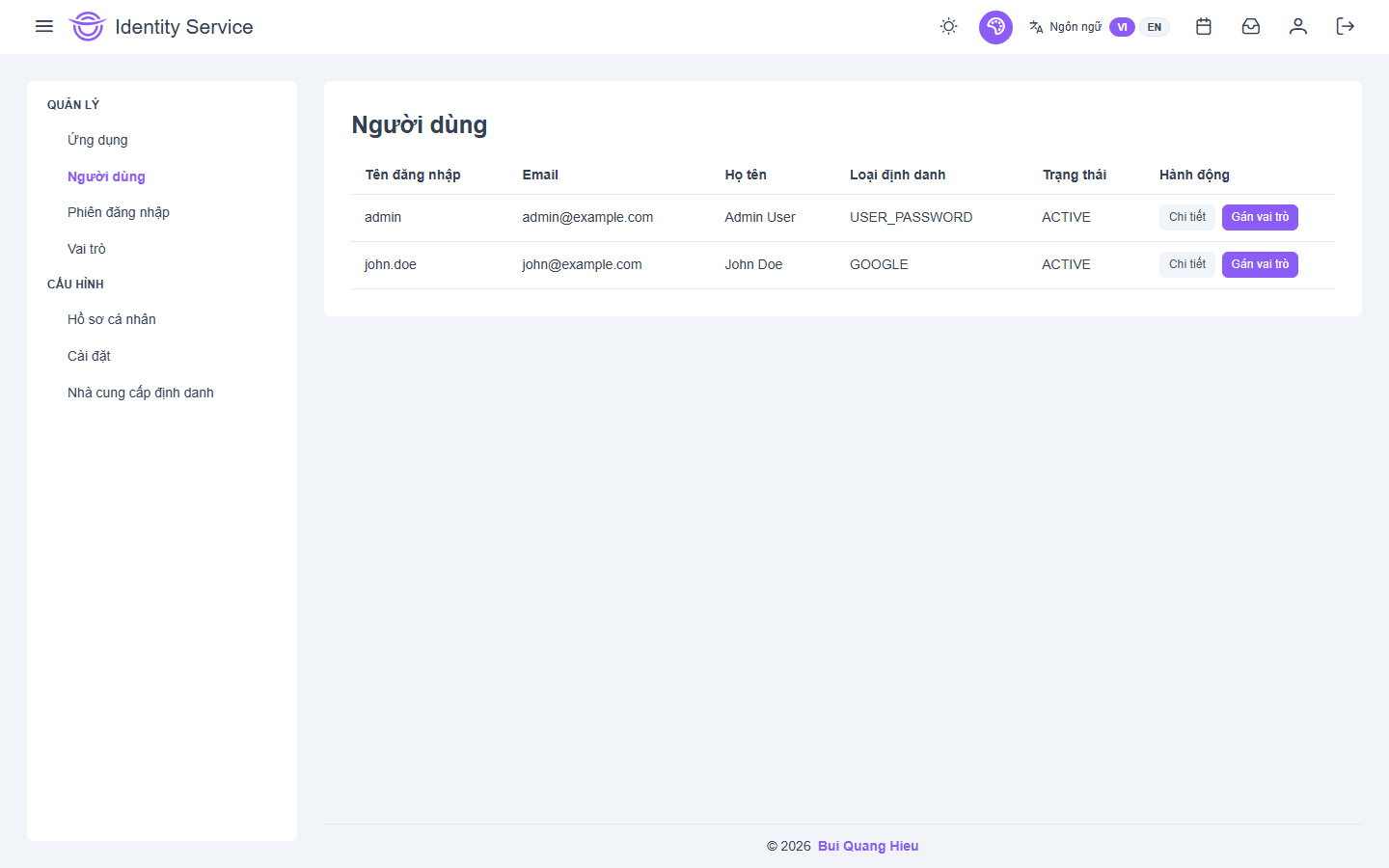
Task: Open the inbox notifications icon
Action: [1251, 27]
